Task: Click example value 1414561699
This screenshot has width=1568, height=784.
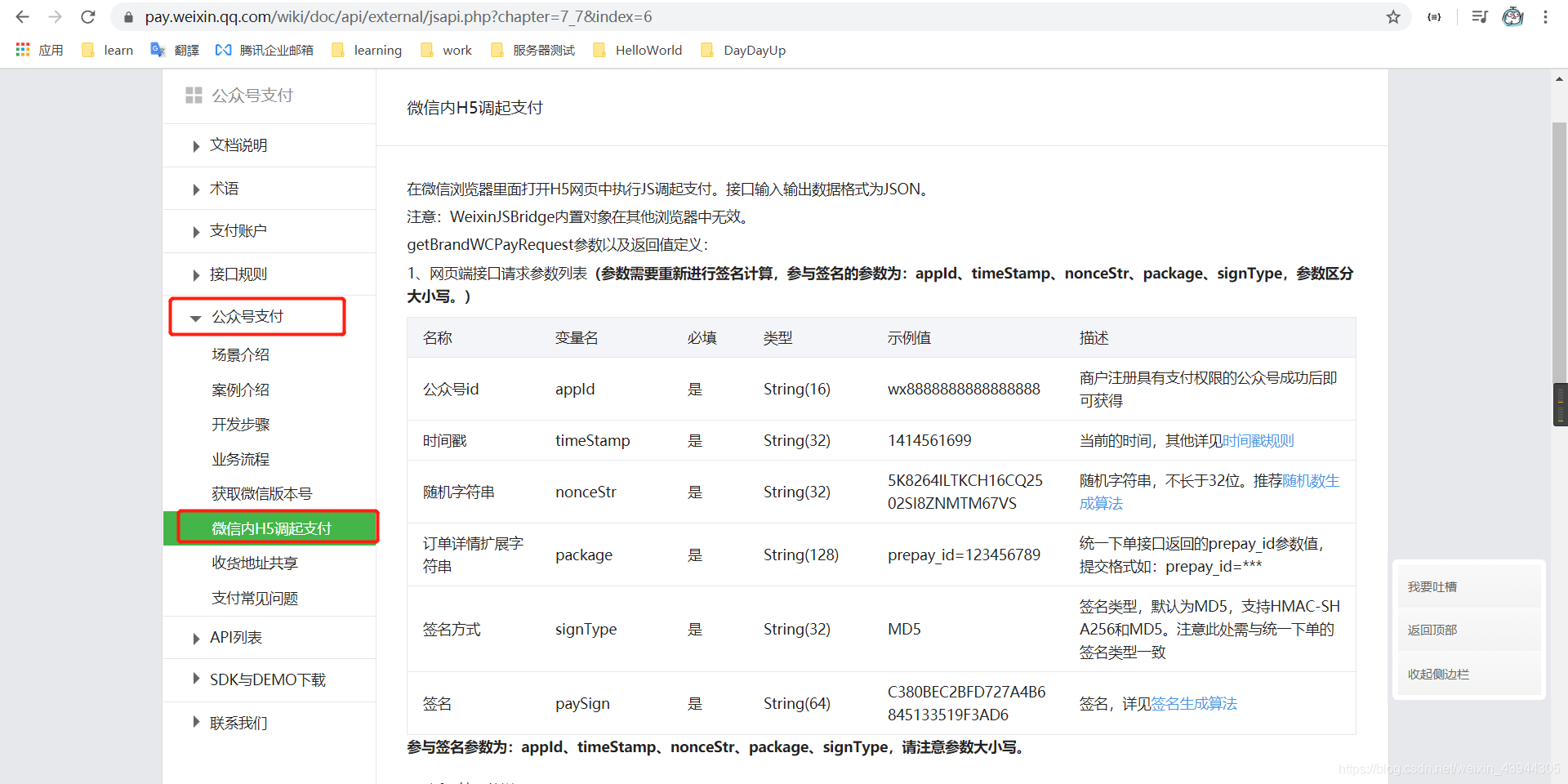Action: (929, 441)
